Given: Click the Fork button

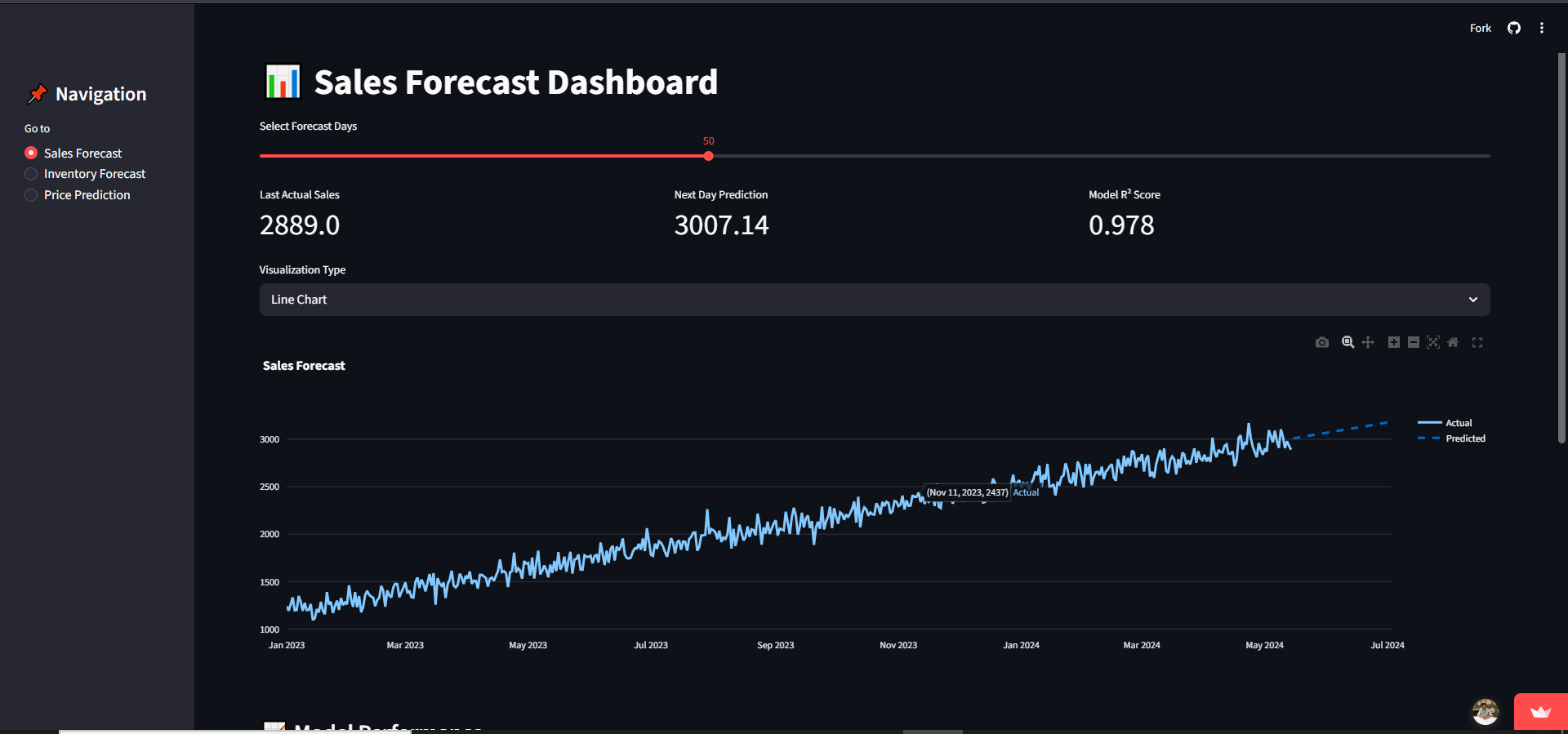Looking at the screenshot, I should coord(1480,29).
